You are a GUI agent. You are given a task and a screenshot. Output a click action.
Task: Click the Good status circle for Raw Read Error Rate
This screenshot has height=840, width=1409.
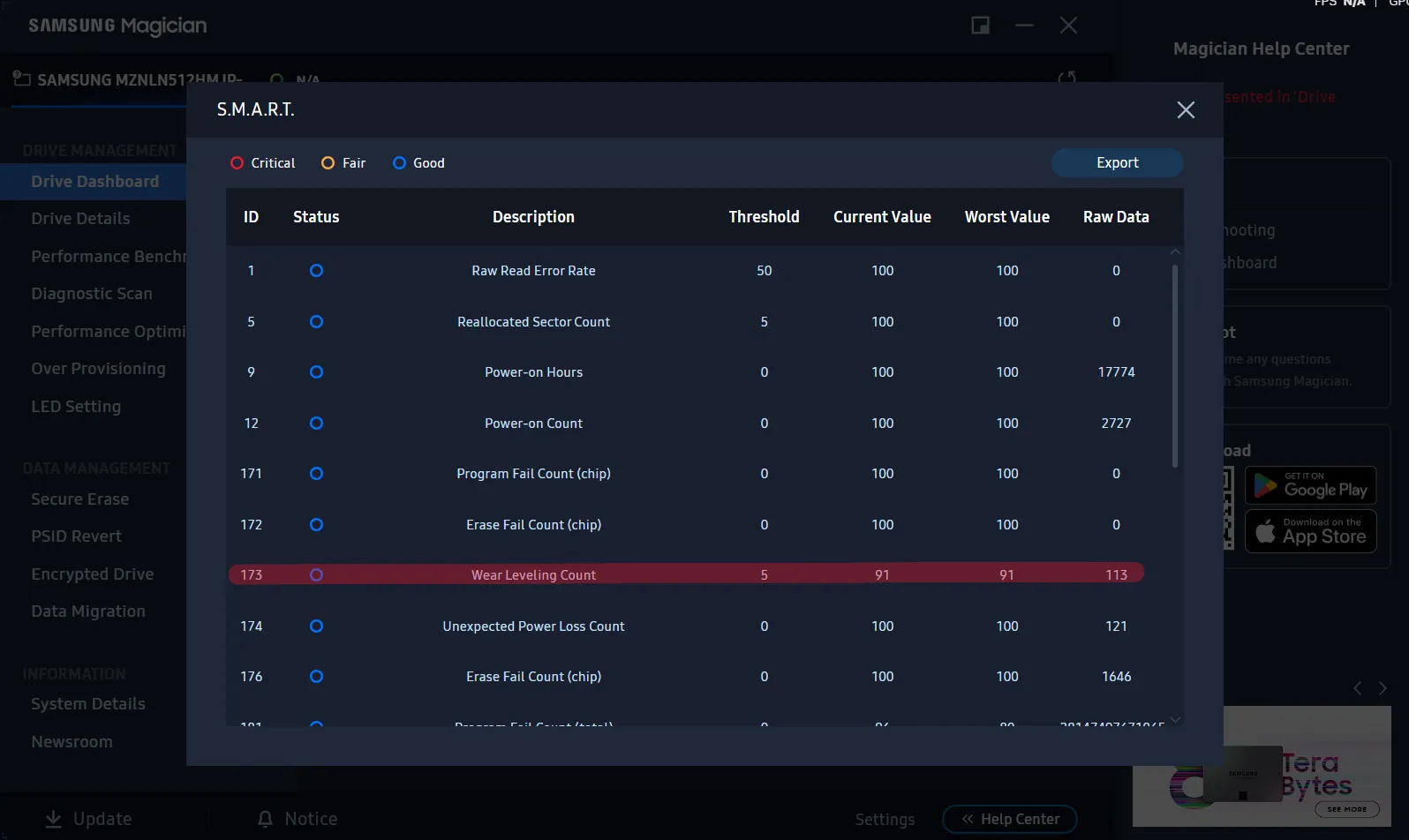click(316, 271)
